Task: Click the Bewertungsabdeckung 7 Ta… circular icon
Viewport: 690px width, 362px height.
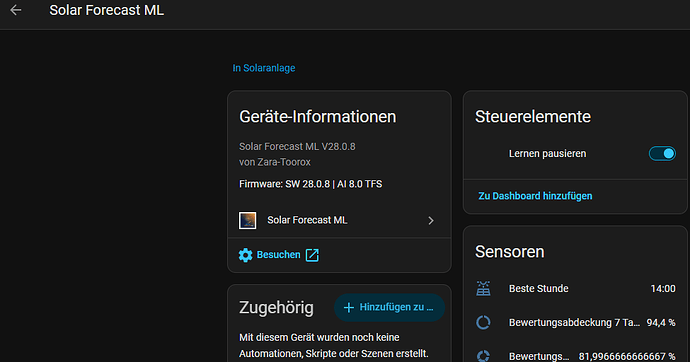Action: point(483,322)
